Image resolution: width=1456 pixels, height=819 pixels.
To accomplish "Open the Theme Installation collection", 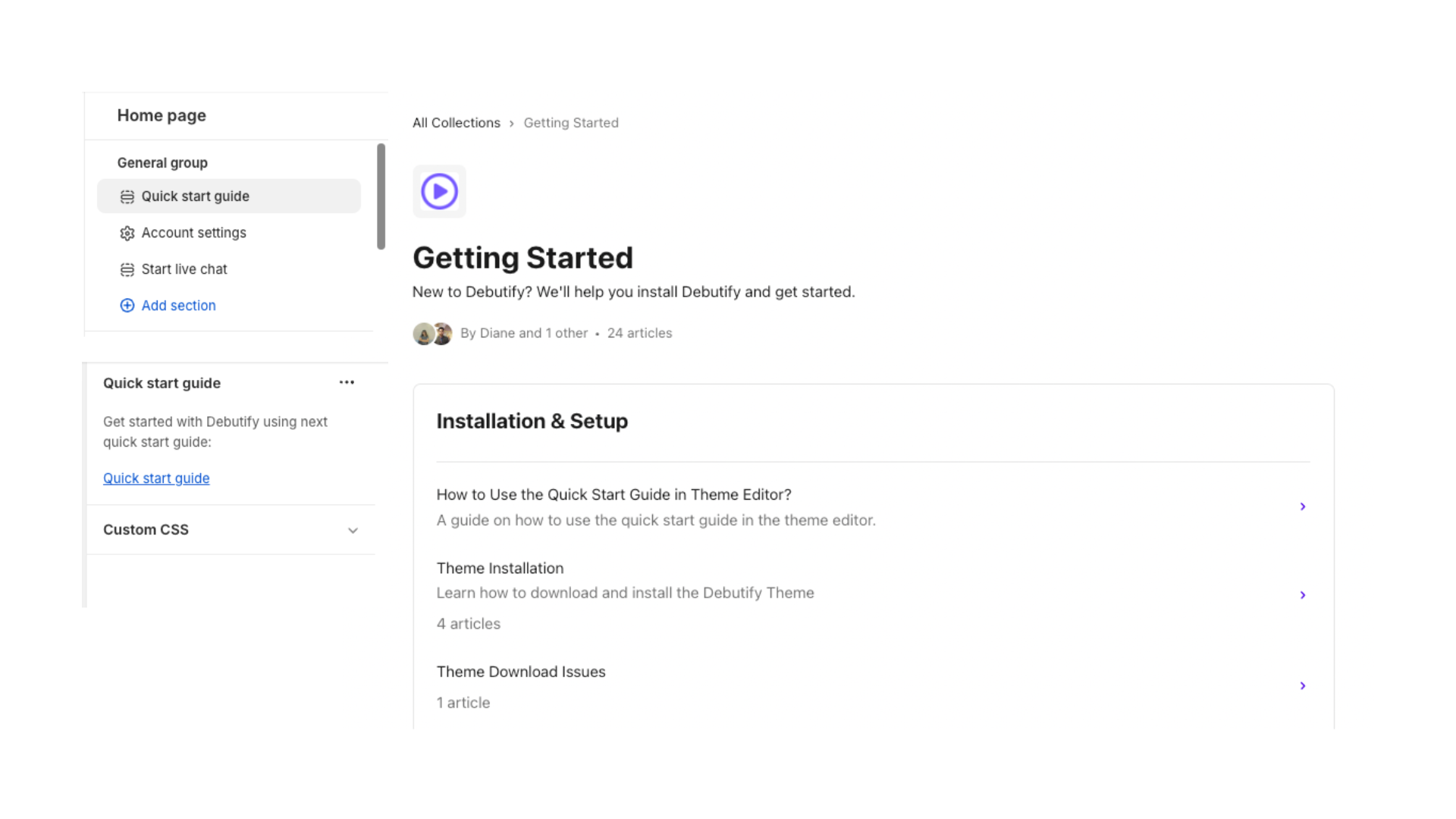I will [x=500, y=568].
